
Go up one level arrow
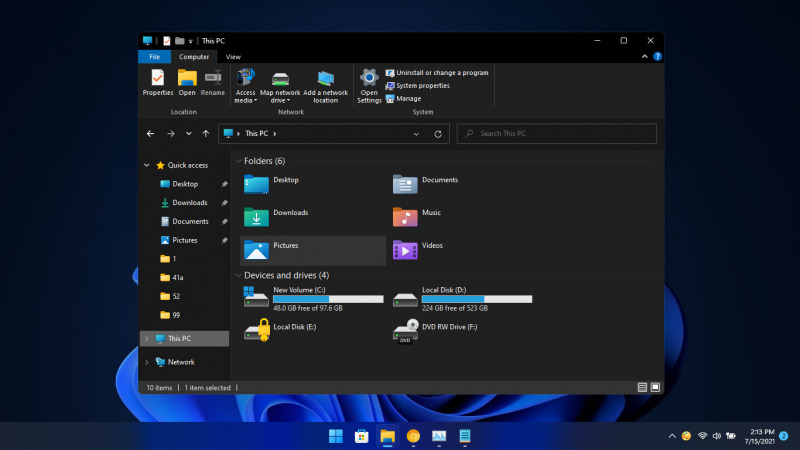[x=206, y=134]
